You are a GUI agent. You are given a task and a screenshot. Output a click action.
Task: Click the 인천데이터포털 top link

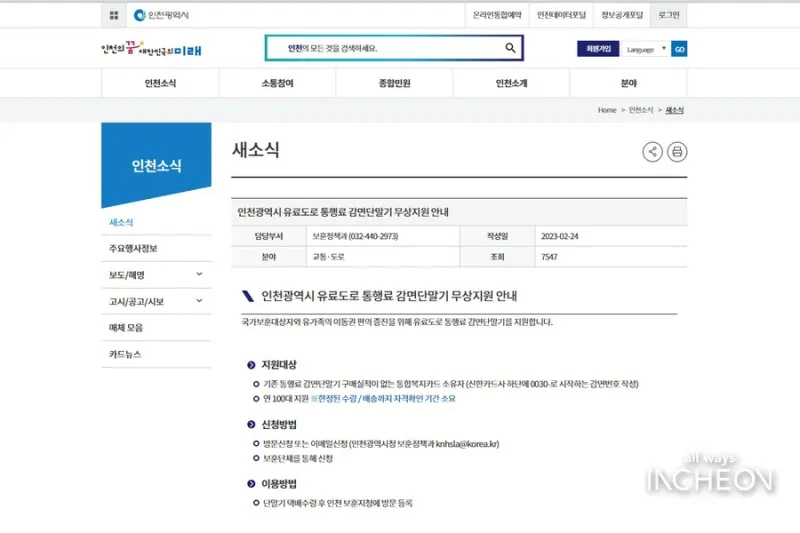point(561,15)
